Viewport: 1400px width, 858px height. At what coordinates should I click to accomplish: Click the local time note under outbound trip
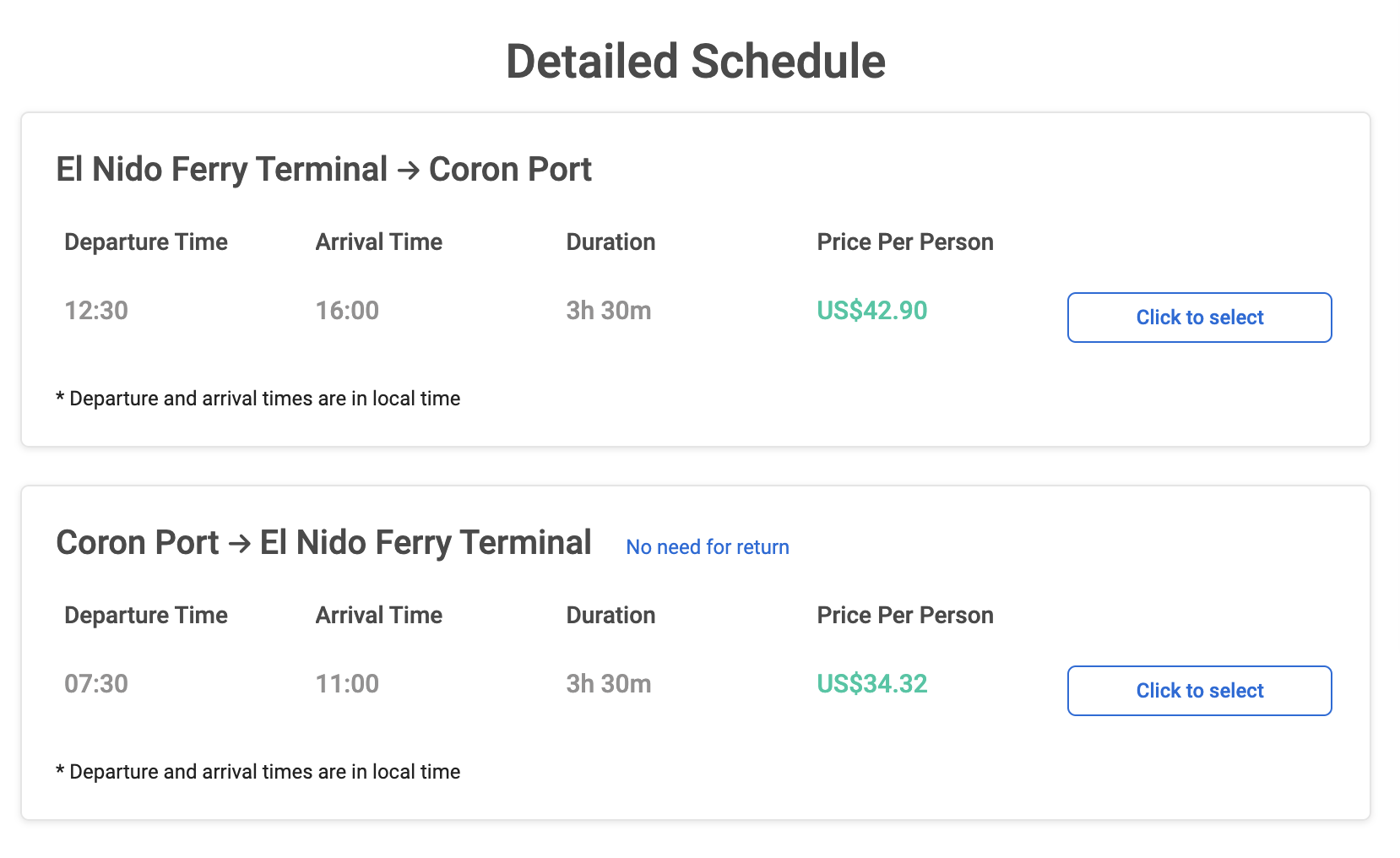coord(258,399)
